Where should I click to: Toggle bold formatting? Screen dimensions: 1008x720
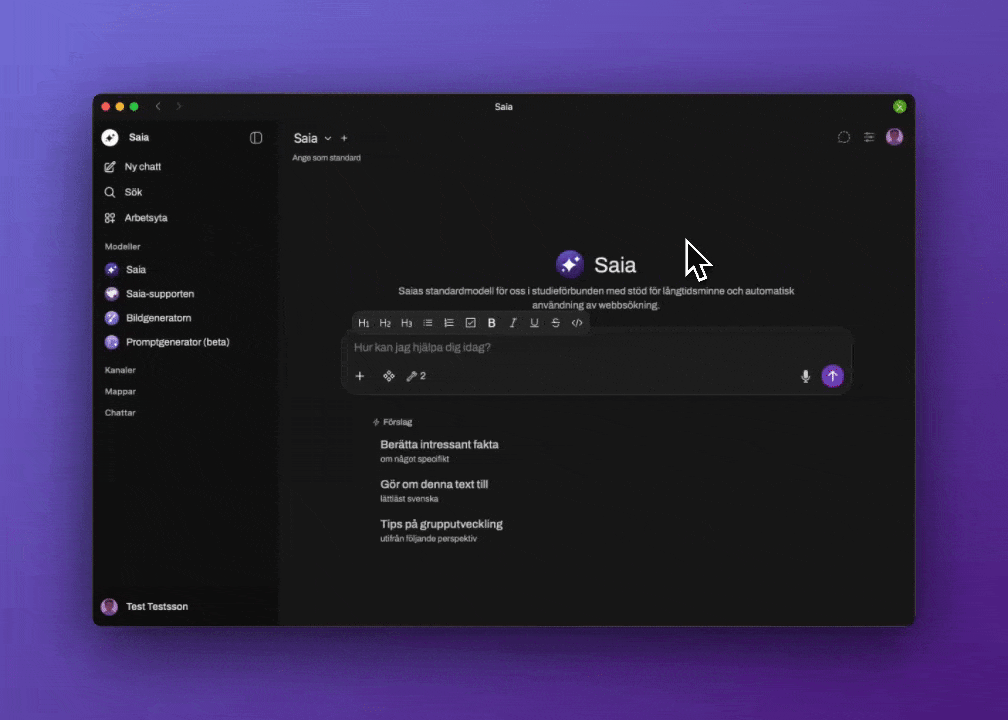(x=491, y=323)
